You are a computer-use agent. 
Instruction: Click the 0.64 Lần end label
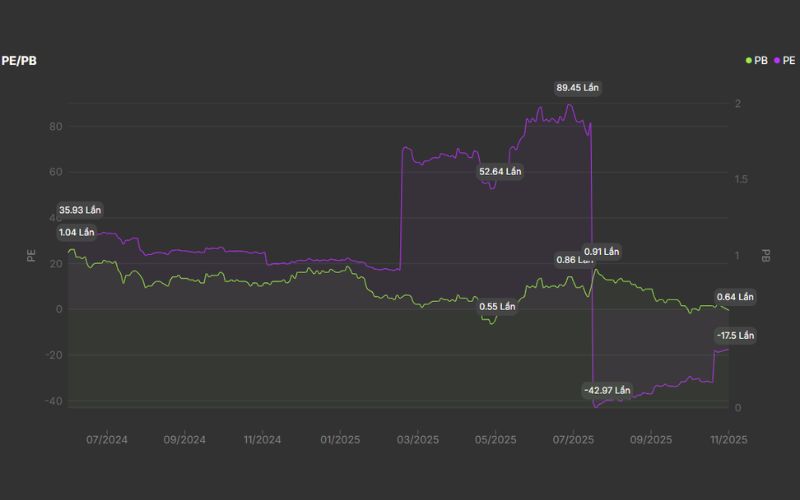coord(735,297)
